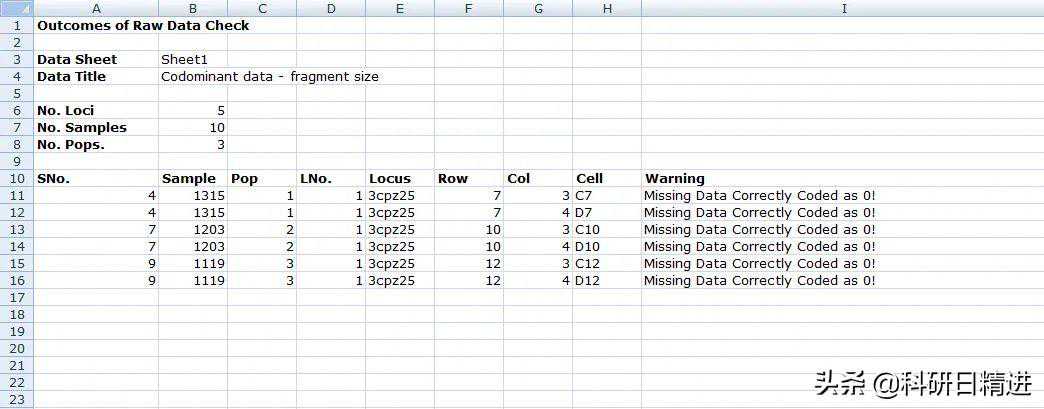
Task: Select row 16 warning message cell
Action: [x=842, y=280]
